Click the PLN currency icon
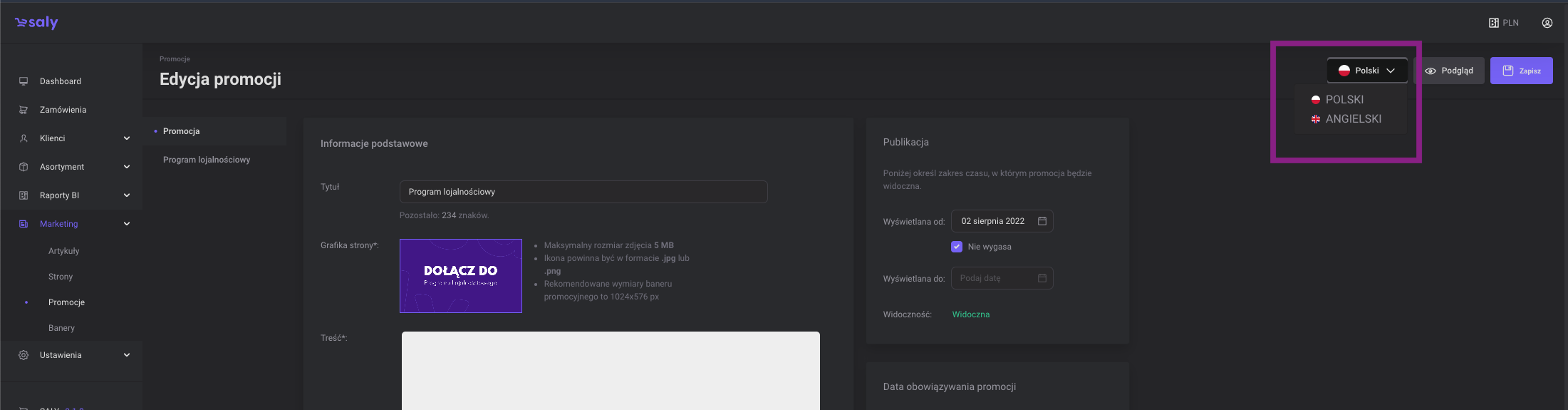This screenshot has height=410, width=1568. (1493, 23)
